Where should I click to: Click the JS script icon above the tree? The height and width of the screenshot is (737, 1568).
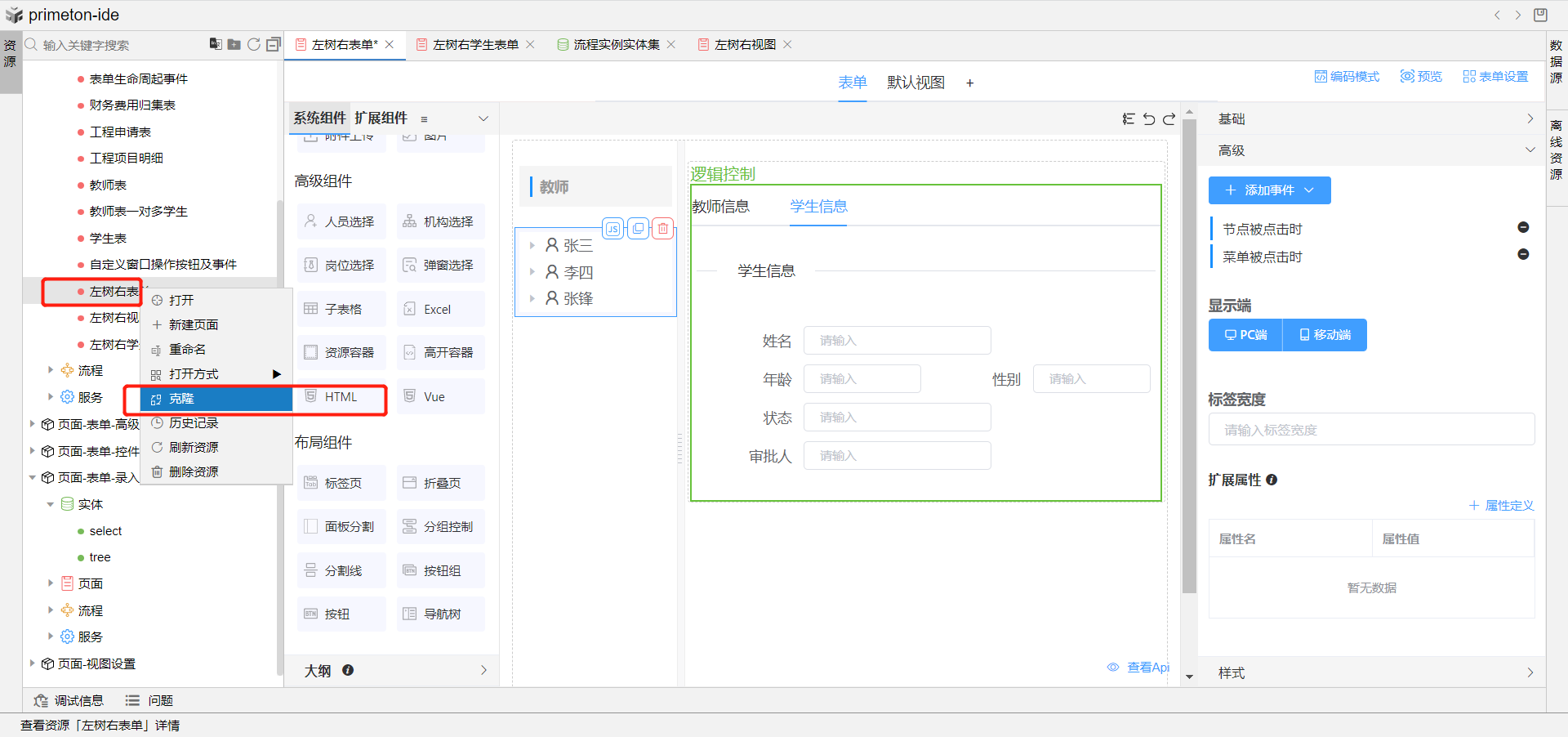[x=612, y=229]
